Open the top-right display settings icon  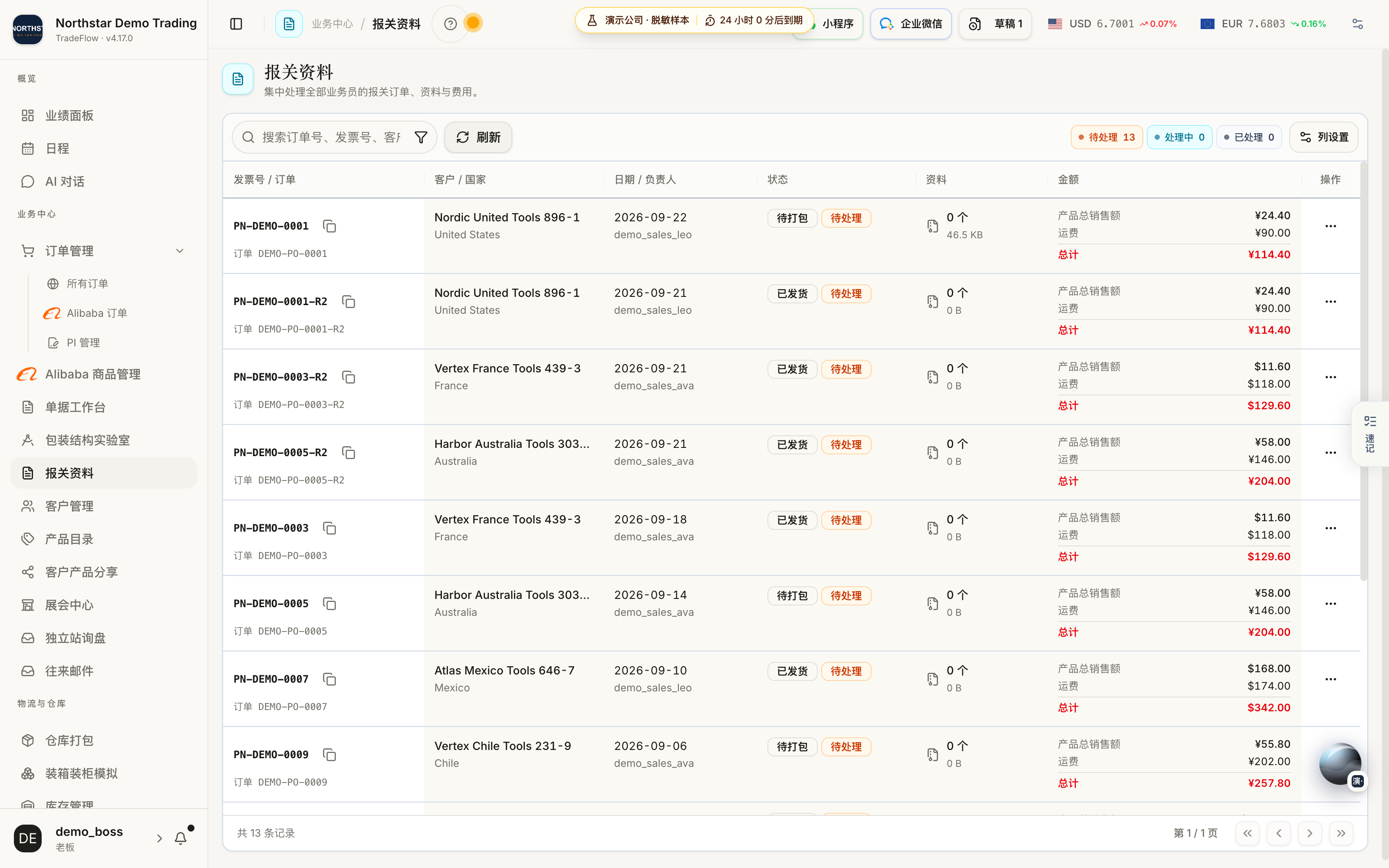(1357, 23)
